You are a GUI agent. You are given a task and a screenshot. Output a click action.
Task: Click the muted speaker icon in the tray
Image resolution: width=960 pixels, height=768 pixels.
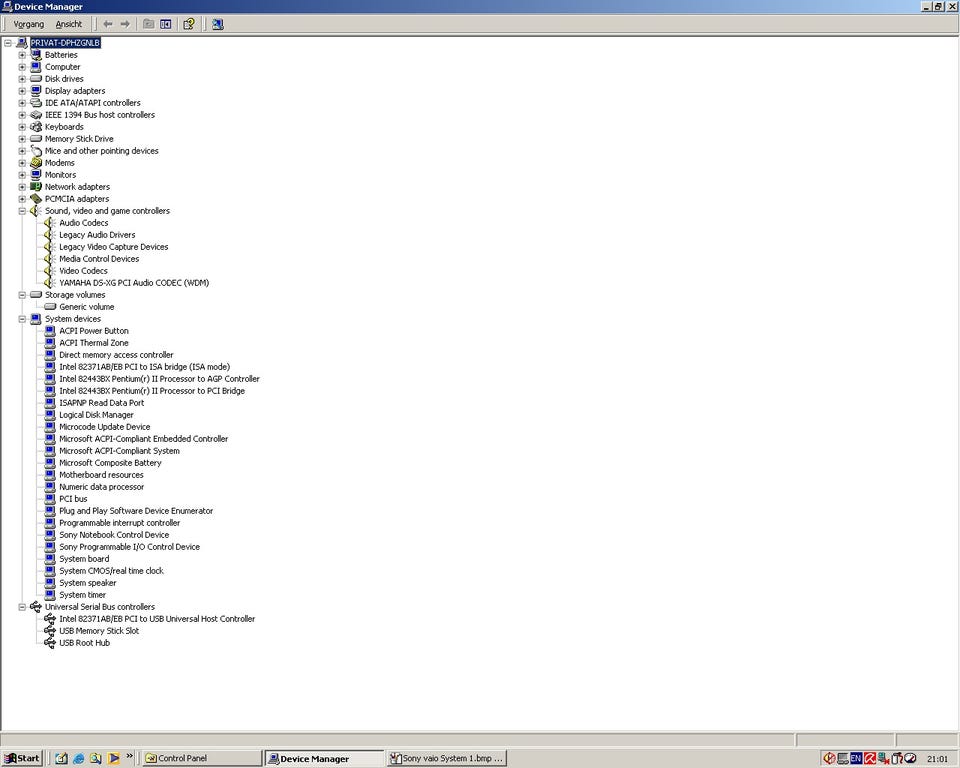tap(829, 758)
